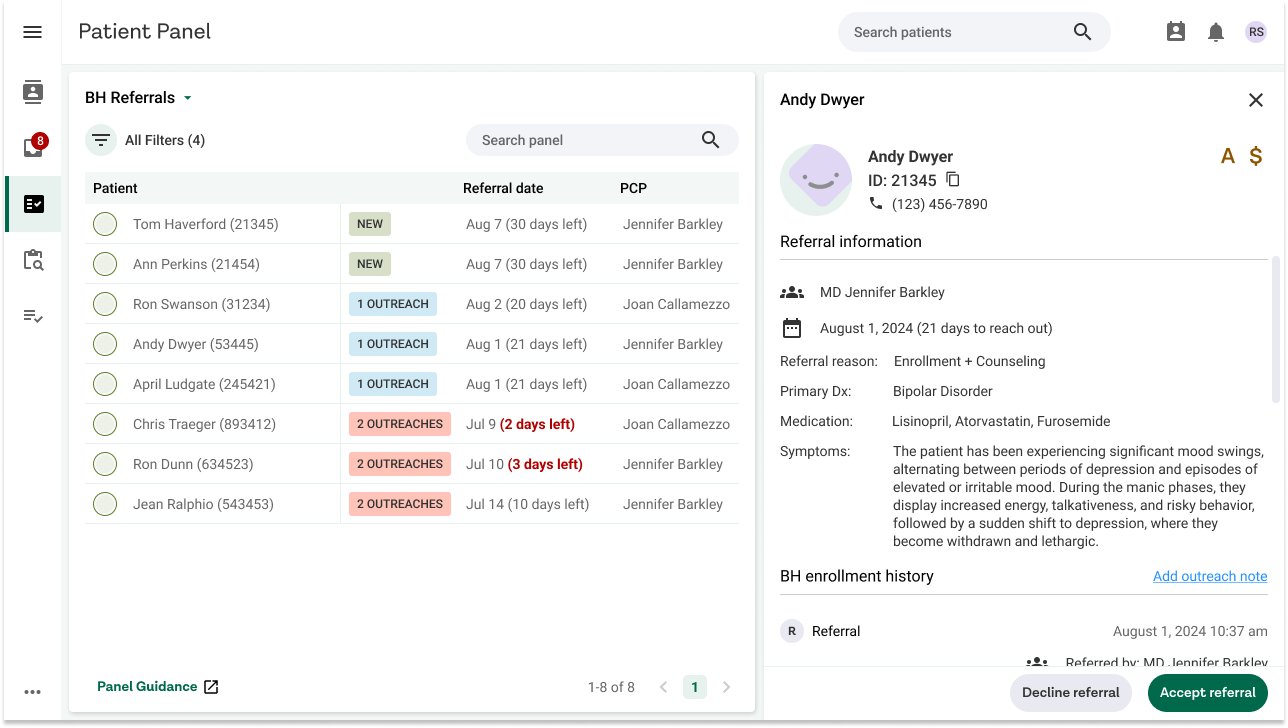This screenshot has width=1288, height=728.
Task: Click the orange A indicator icon
Action: pos(1228,156)
